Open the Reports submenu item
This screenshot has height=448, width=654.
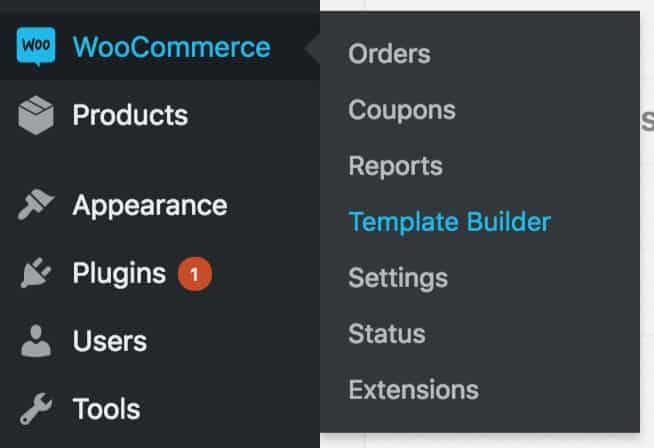click(395, 167)
